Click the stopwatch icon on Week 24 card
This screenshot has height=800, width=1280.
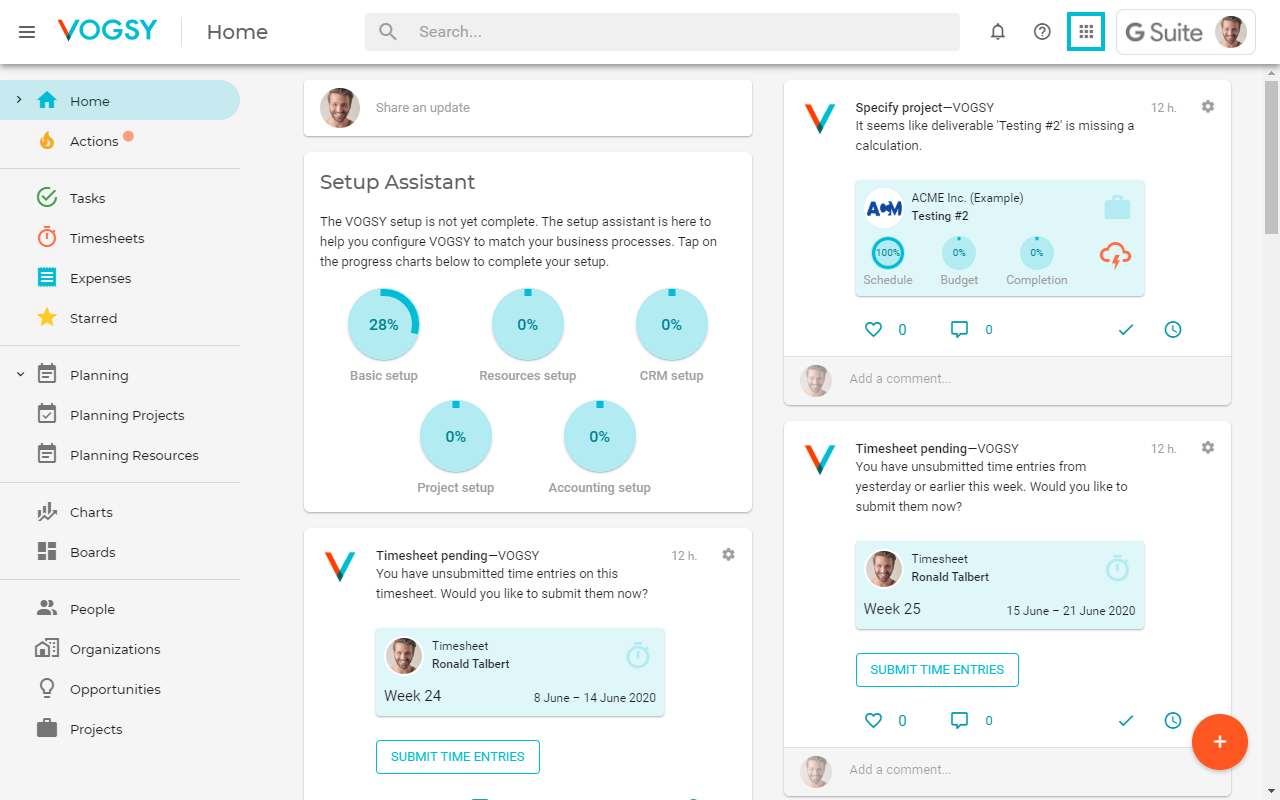pyautogui.click(x=638, y=656)
